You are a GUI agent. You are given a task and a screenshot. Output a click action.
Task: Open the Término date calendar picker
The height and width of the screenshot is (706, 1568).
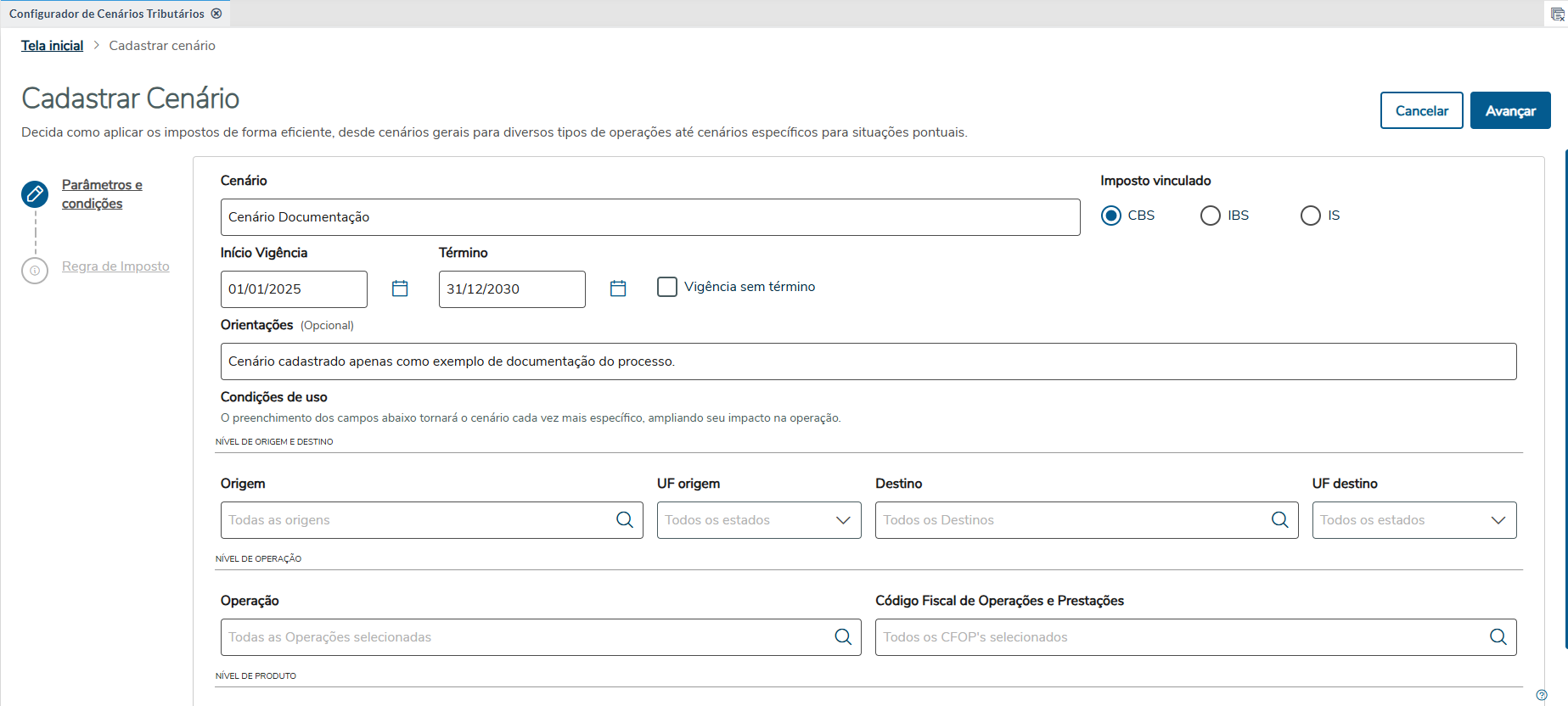[x=618, y=289]
